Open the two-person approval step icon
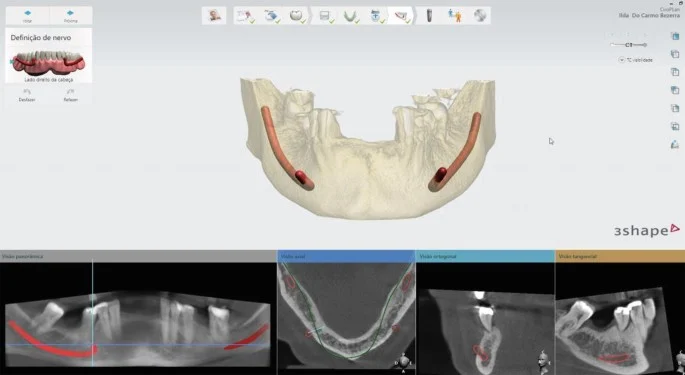 pyautogui.click(x=455, y=16)
